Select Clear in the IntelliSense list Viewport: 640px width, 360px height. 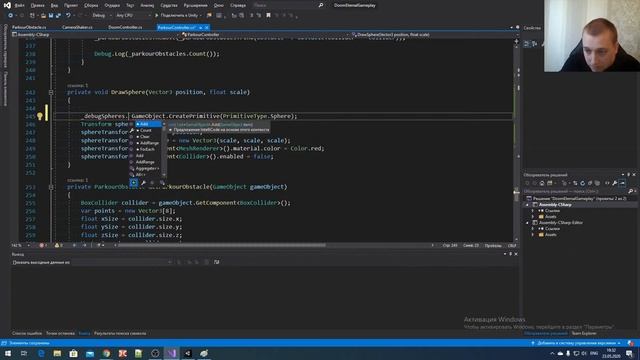pos(145,137)
